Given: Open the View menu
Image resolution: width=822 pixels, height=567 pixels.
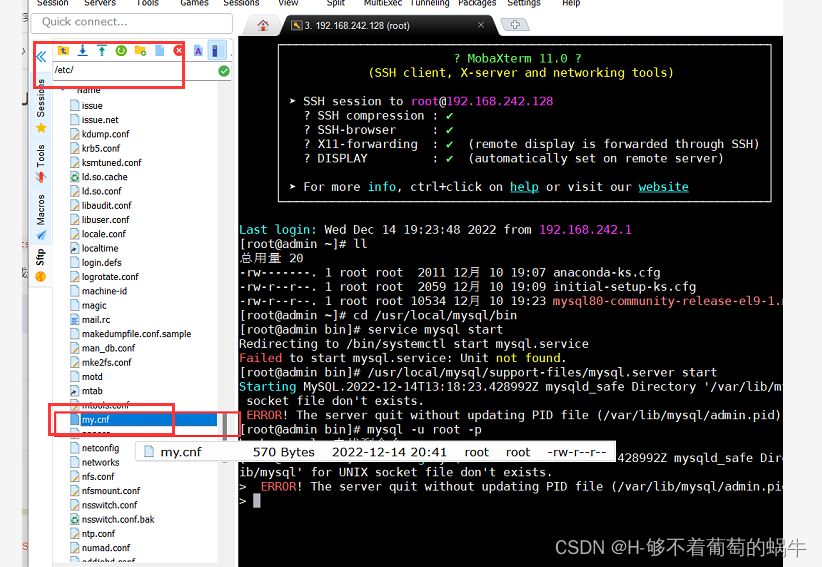Looking at the screenshot, I should [x=288, y=3].
